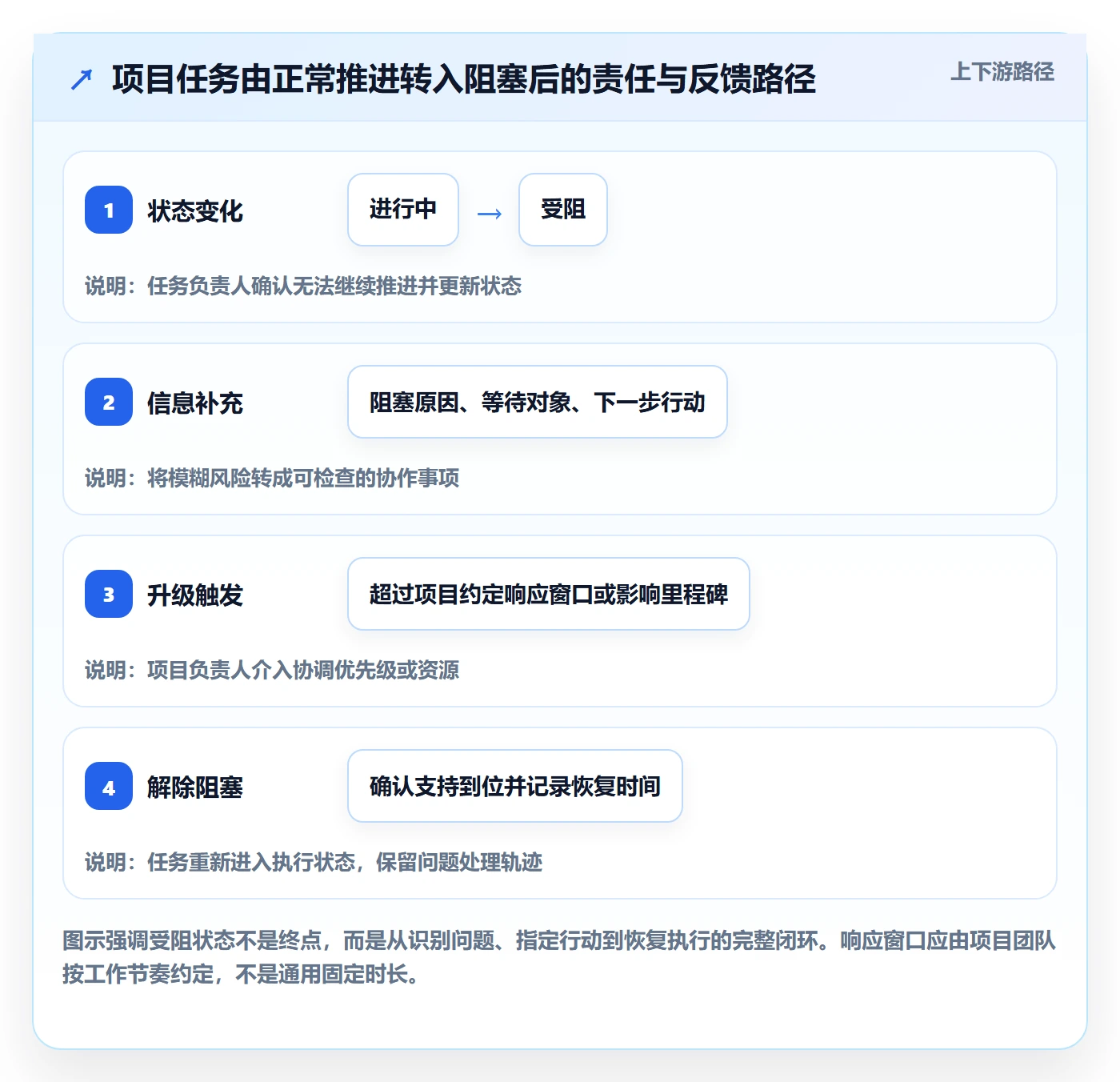
Task: Click the 确认支持到位并记录恢复时间 chip
Action: (x=515, y=786)
